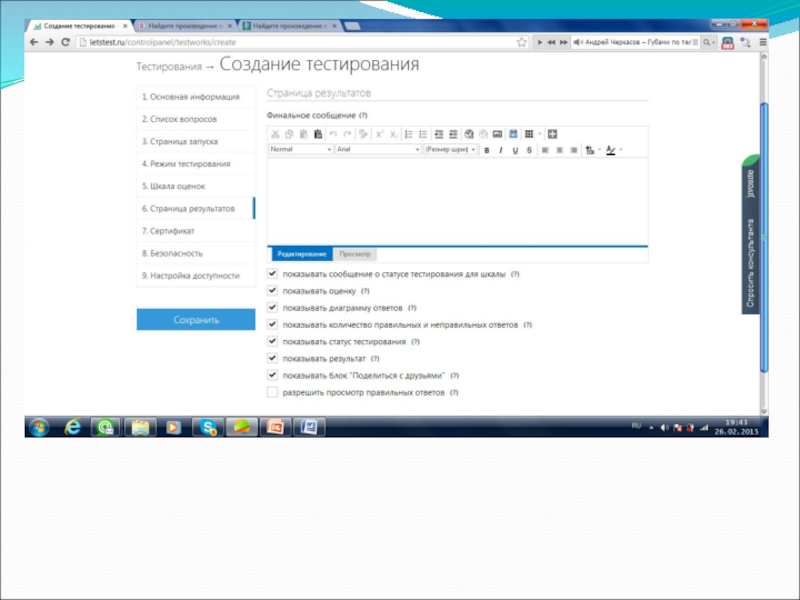The height and width of the screenshot is (600, 800).
Task: Open the Word icon on the taskbar
Action: click(309, 427)
